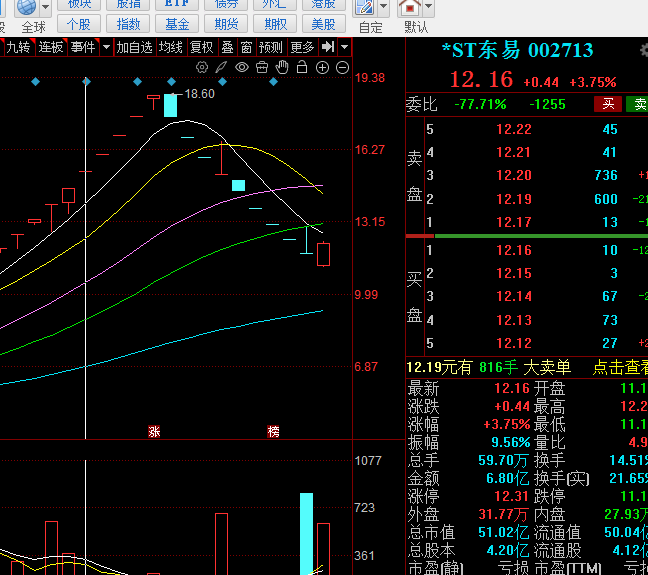
Task: Open the 全球 globe market icon
Action: click(x=26, y=7)
